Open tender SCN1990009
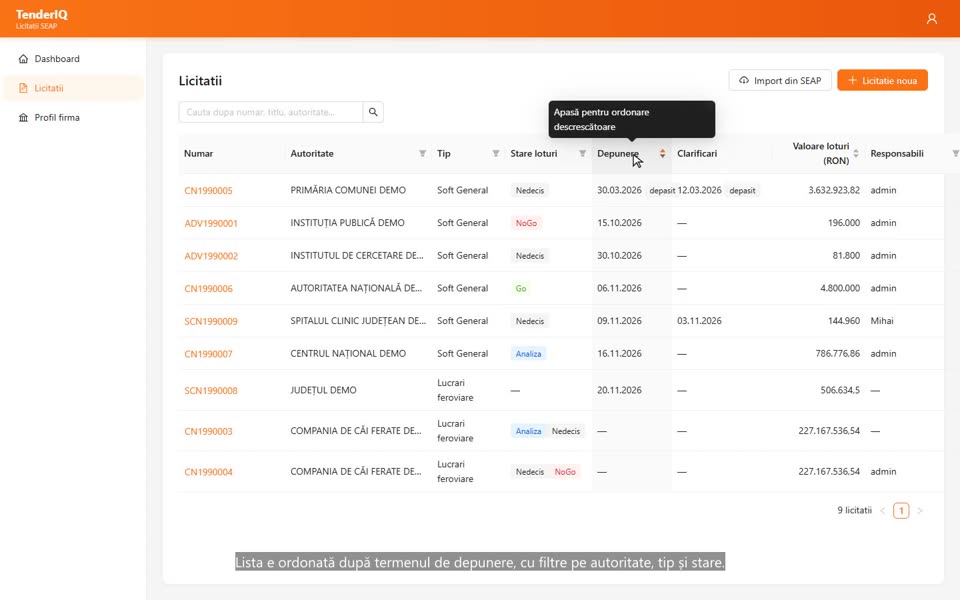The width and height of the screenshot is (960, 600). (211, 321)
